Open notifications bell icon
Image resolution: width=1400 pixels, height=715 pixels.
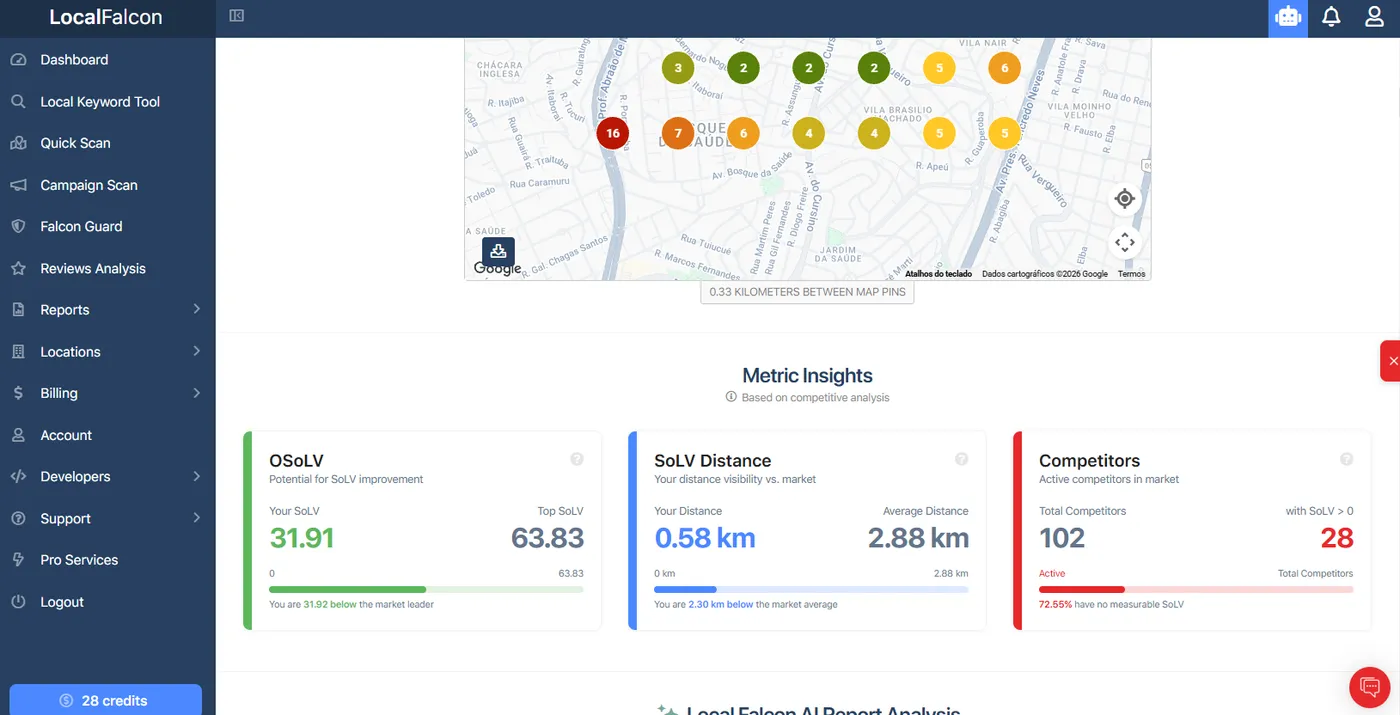pyautogui.click(x=1331, y=17)
